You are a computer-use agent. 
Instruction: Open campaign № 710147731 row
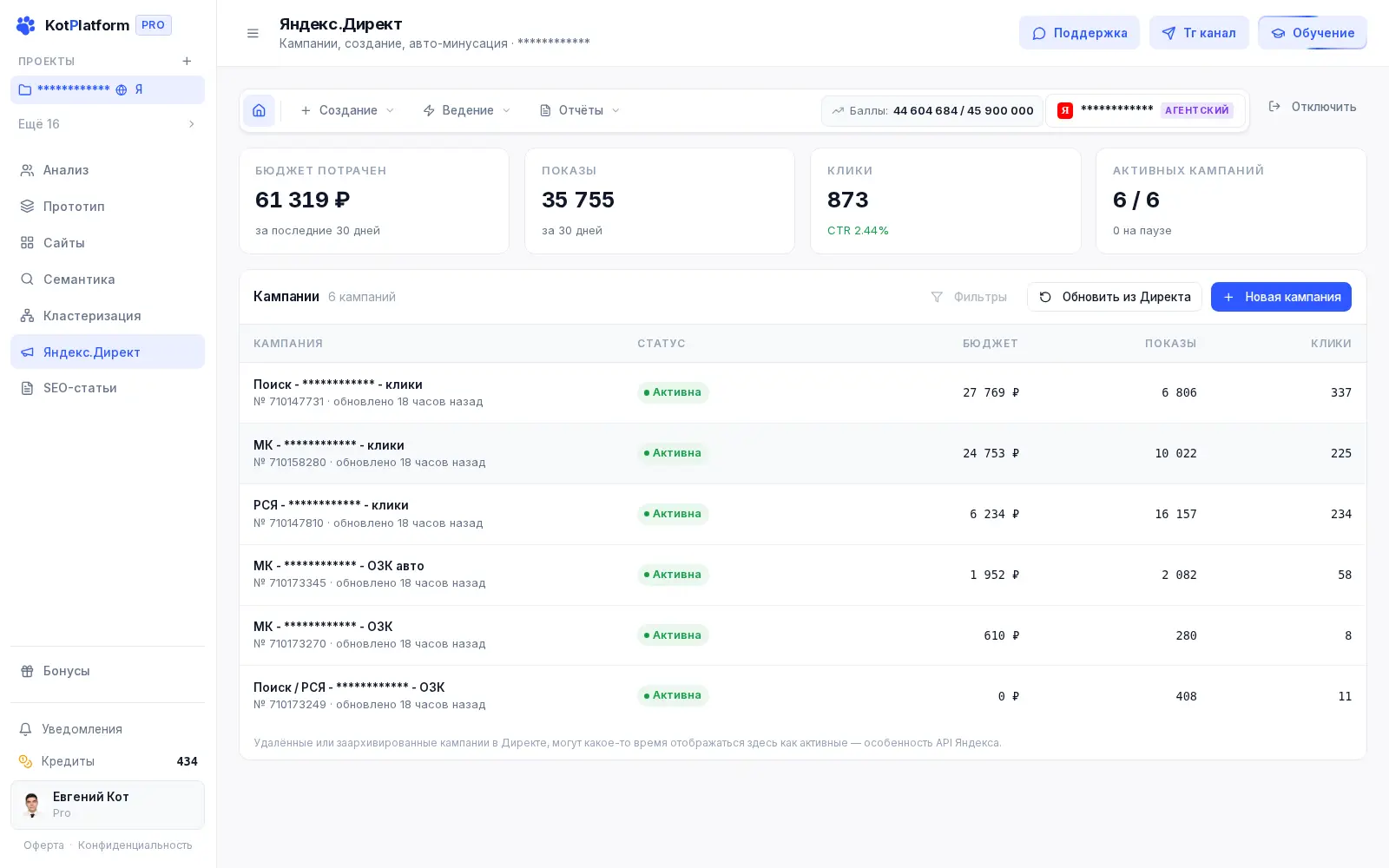(803, 392)
